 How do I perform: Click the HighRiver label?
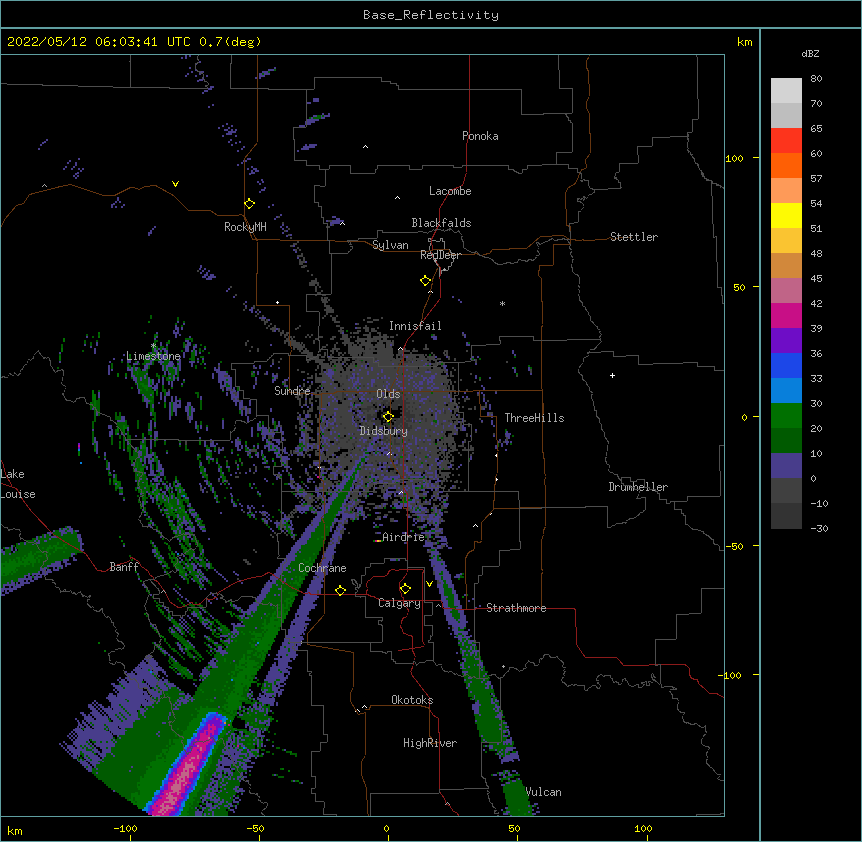click(x=430, y=743)
